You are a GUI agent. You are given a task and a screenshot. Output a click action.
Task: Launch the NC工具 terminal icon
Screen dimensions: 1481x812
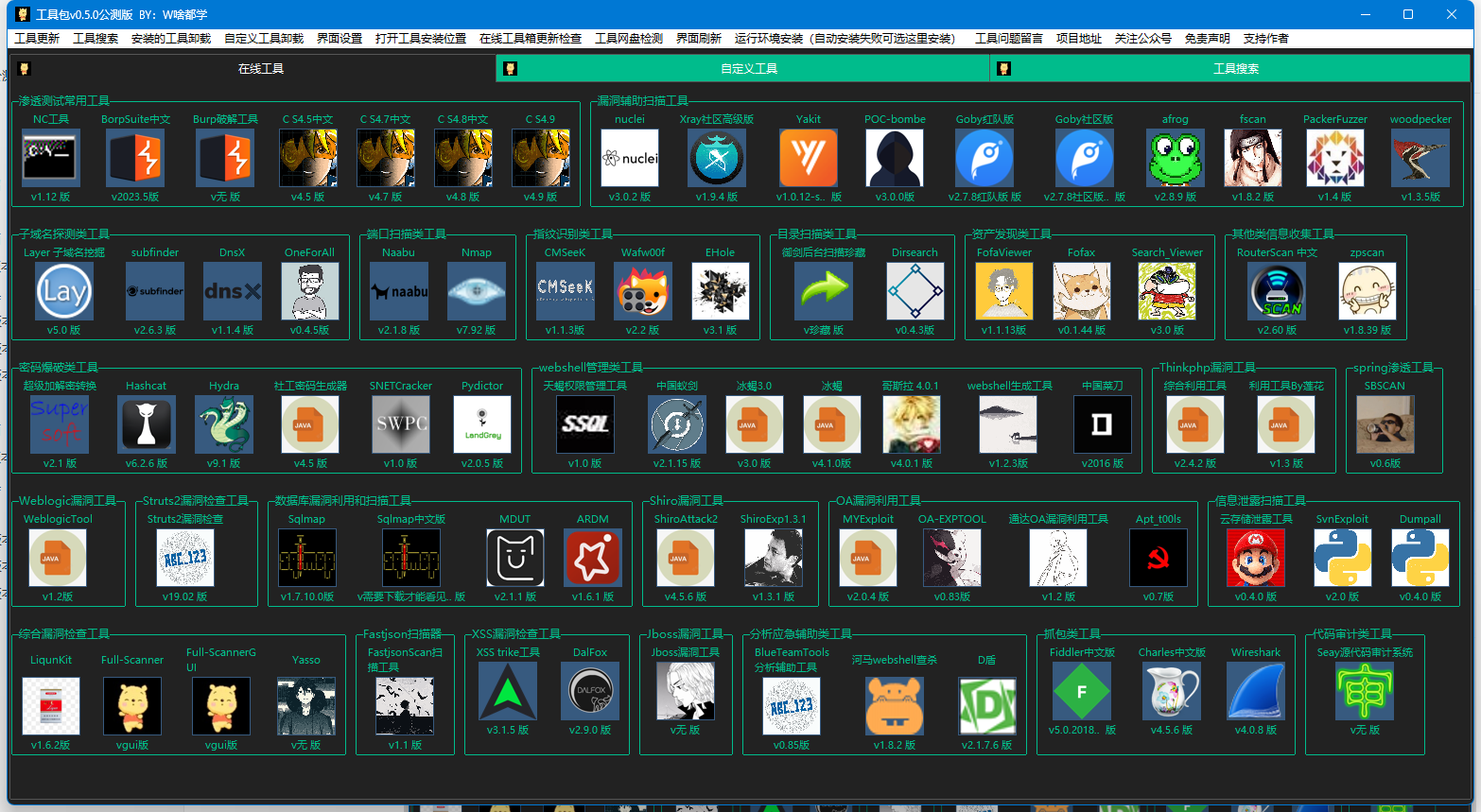coord(51,158)
